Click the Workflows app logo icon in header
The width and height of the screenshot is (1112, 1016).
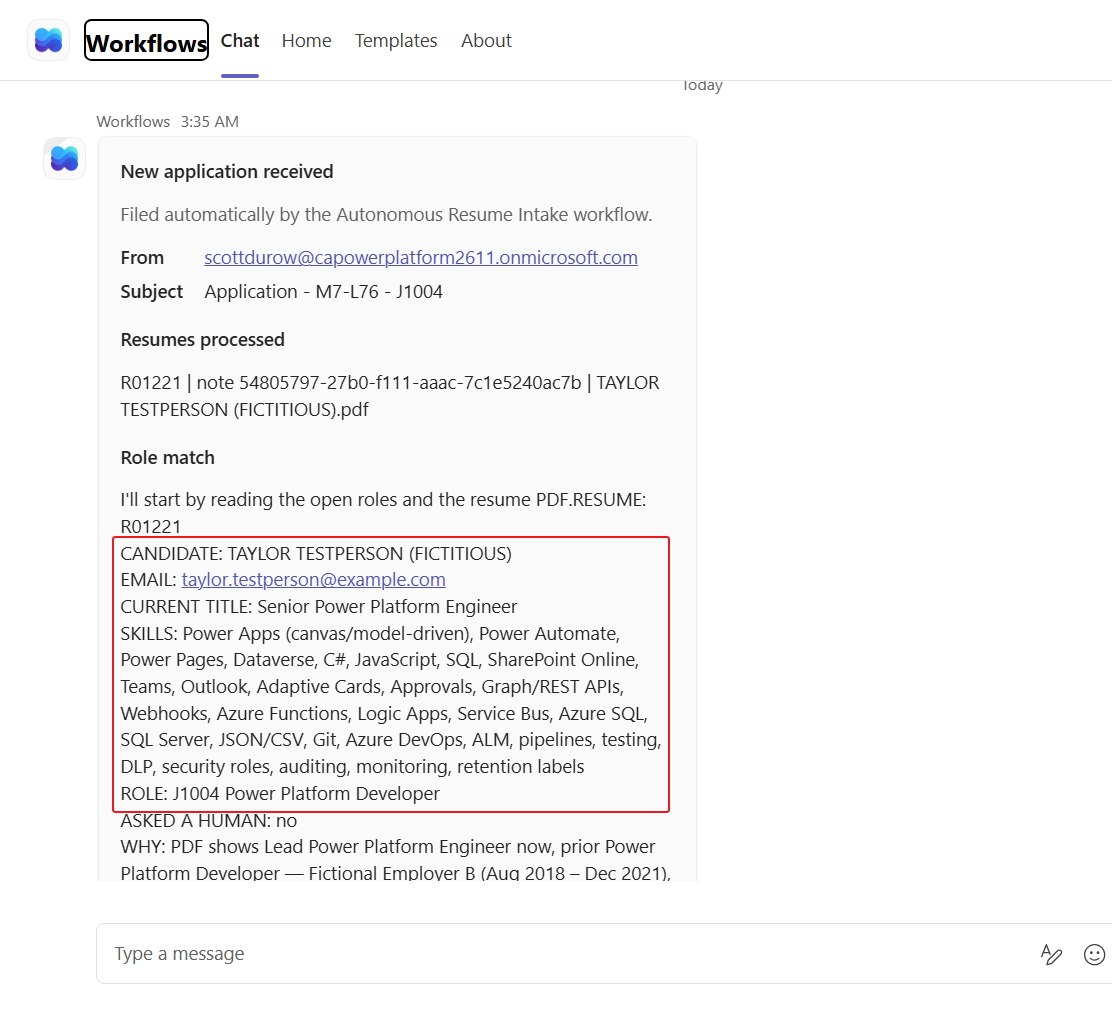pos(48,40)
